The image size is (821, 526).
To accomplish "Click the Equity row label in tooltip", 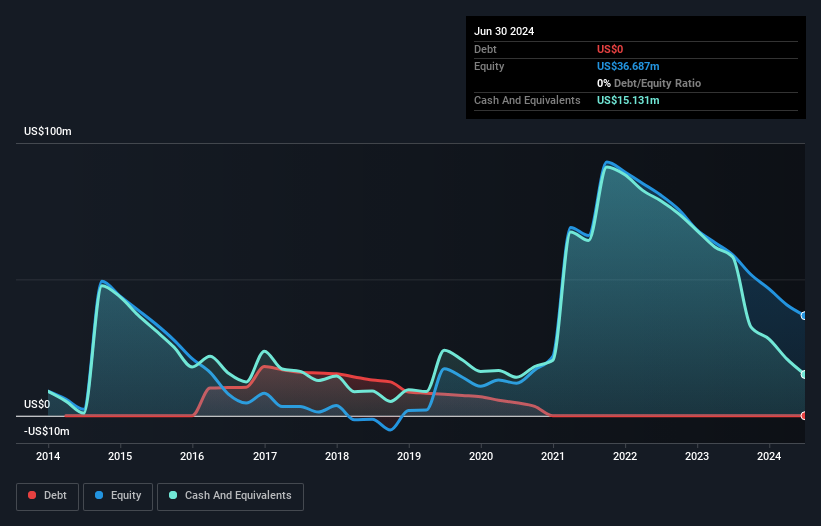I will click(489, 66).
